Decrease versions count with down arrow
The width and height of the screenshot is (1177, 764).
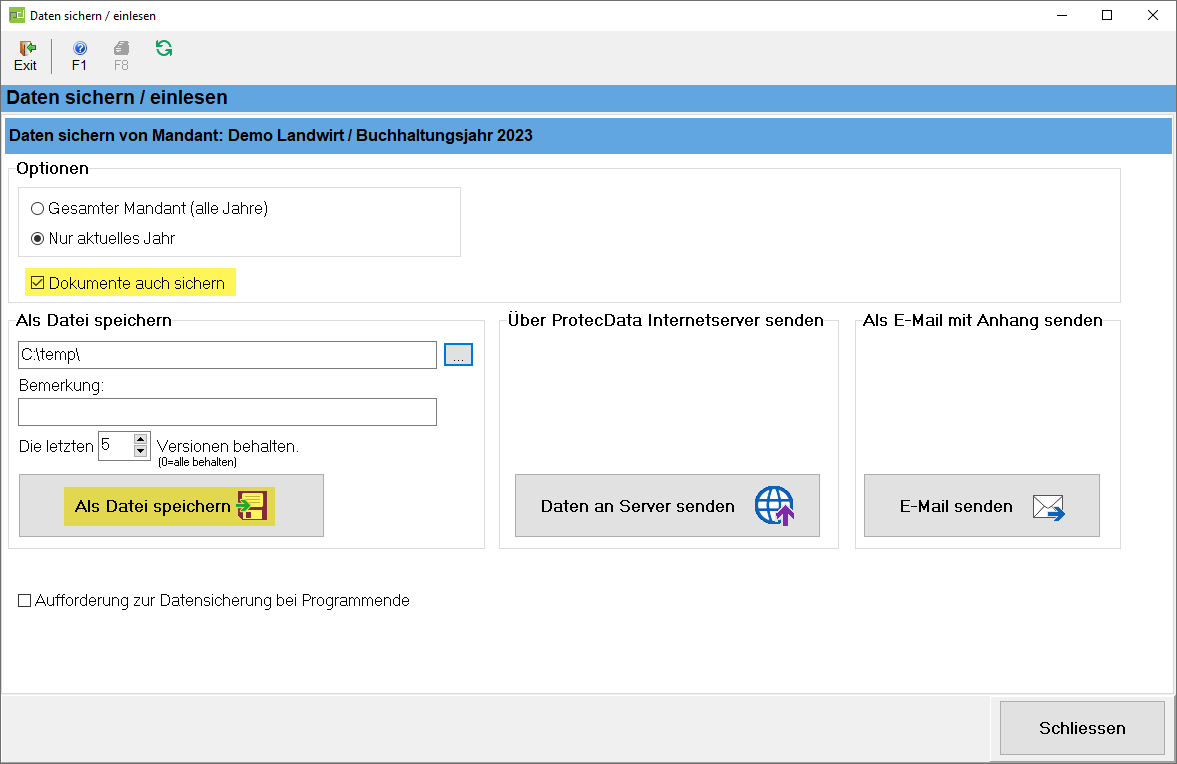pos(140,452)
